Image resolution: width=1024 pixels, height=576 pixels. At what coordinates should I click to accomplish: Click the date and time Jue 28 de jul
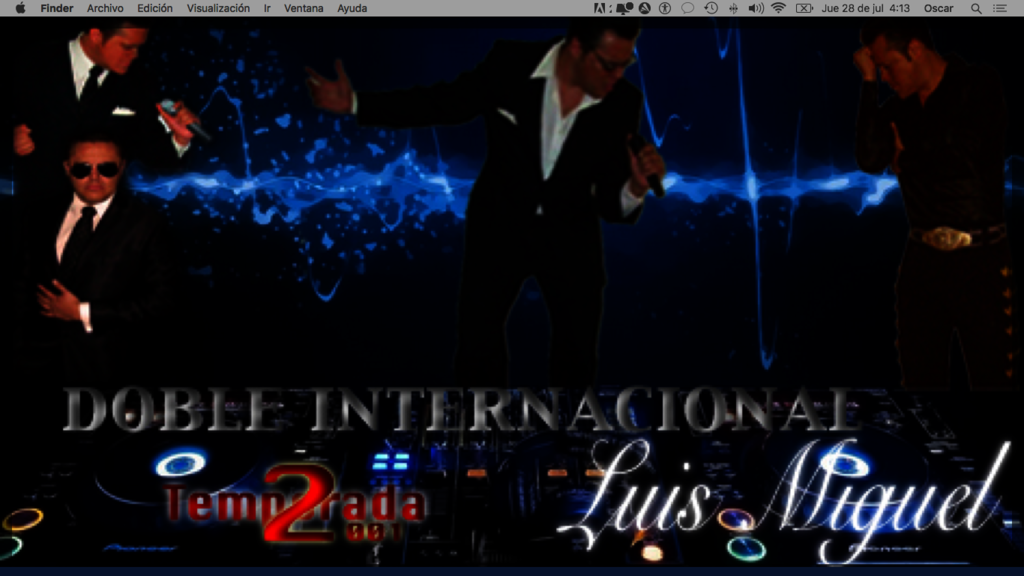point(866,8)
